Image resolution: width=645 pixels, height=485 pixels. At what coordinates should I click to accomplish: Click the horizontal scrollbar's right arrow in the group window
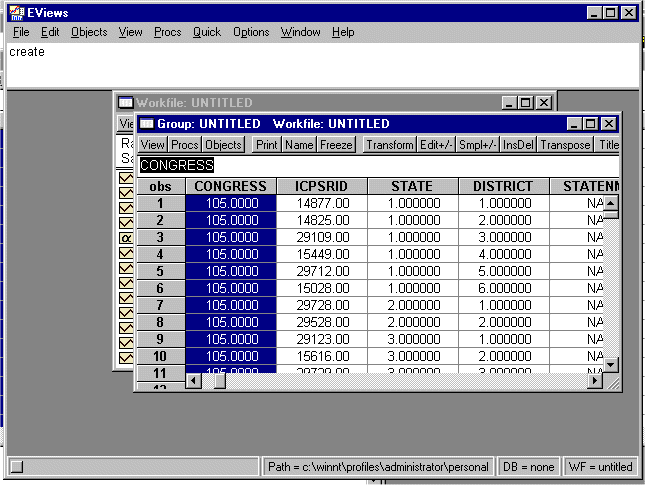coord(595,381)
